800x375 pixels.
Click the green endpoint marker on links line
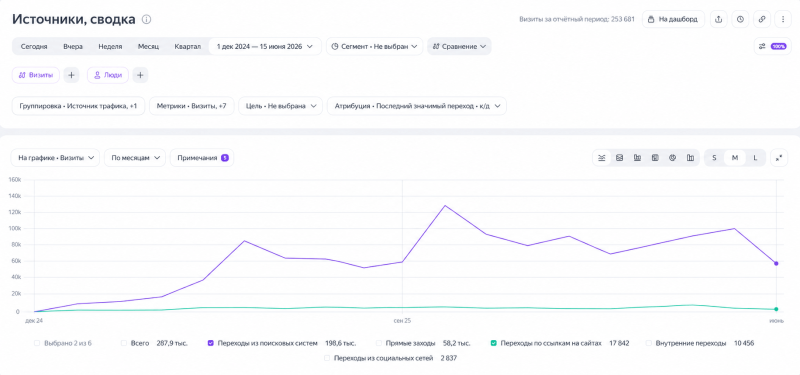(x=776, y=309)
